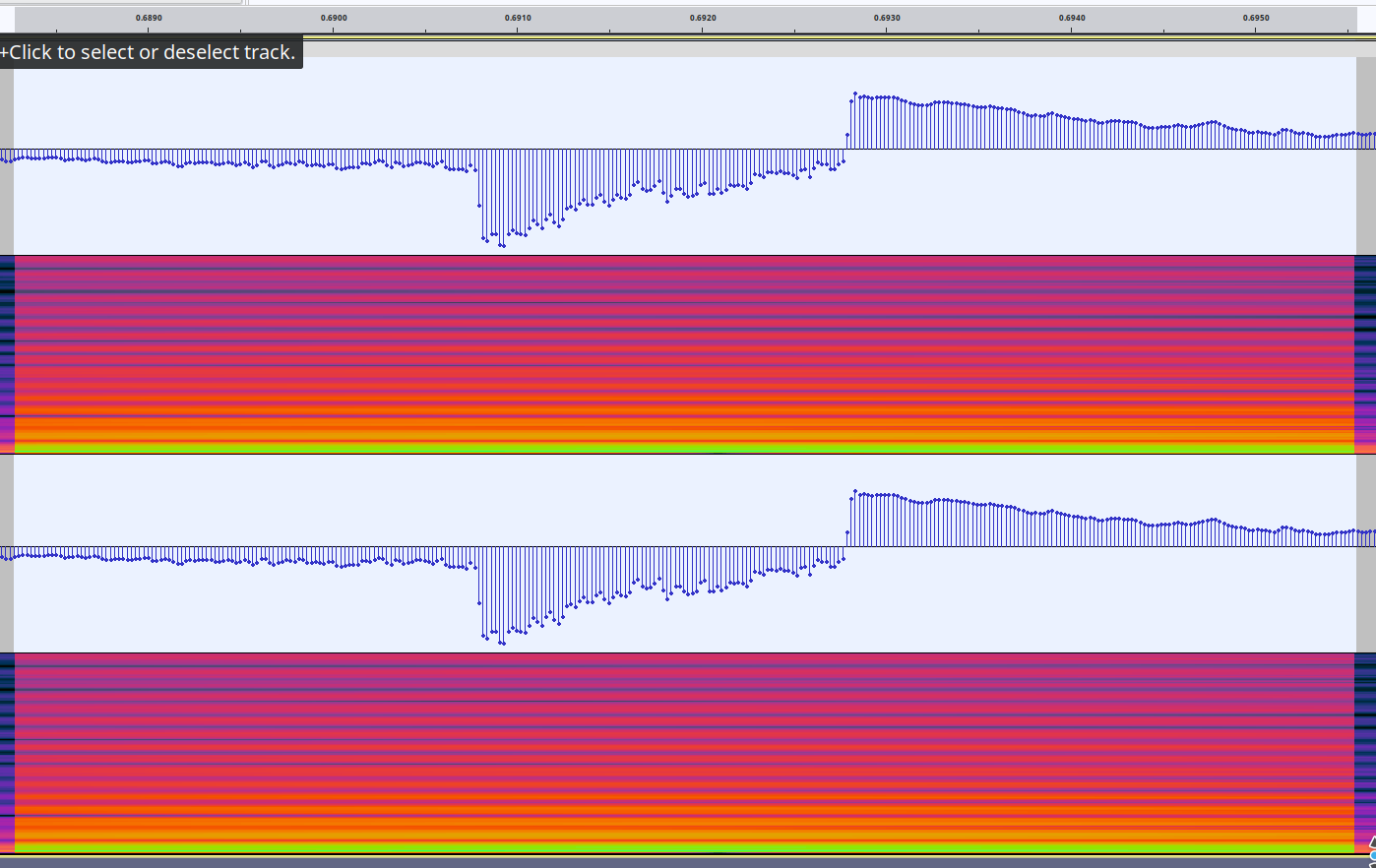Click the 0.6920 timeline ruler label
Screen dimensions: 1376x868
(x=703, y=19)
